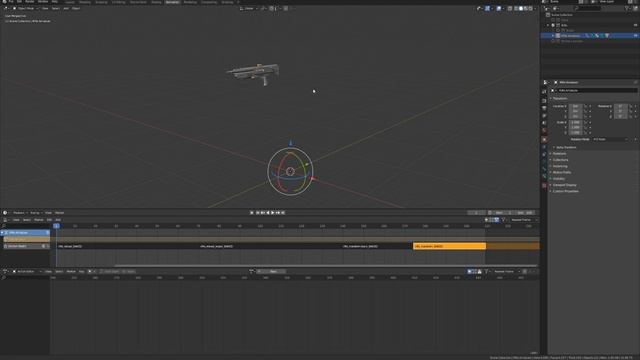Switch viewport to material preview shading
This screenshot has width=640, height=360.
526,8
